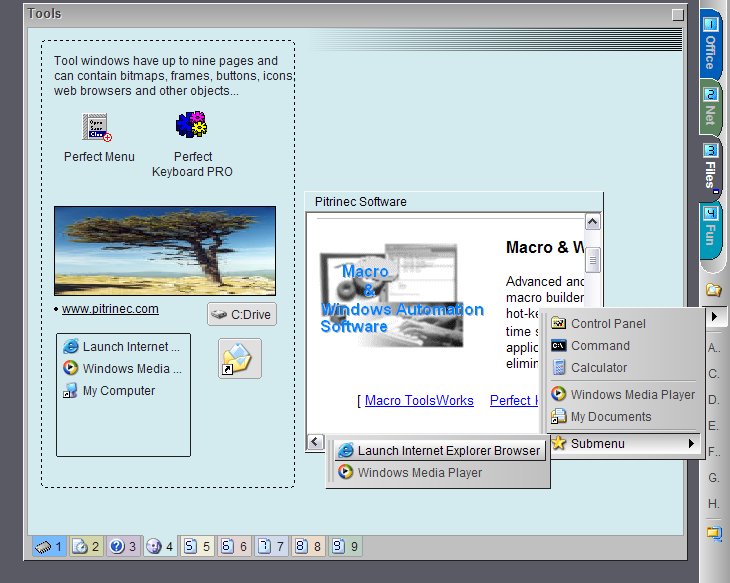Click the My Documents icon in popup menu

pyautogui.click(x=558, y=416)
